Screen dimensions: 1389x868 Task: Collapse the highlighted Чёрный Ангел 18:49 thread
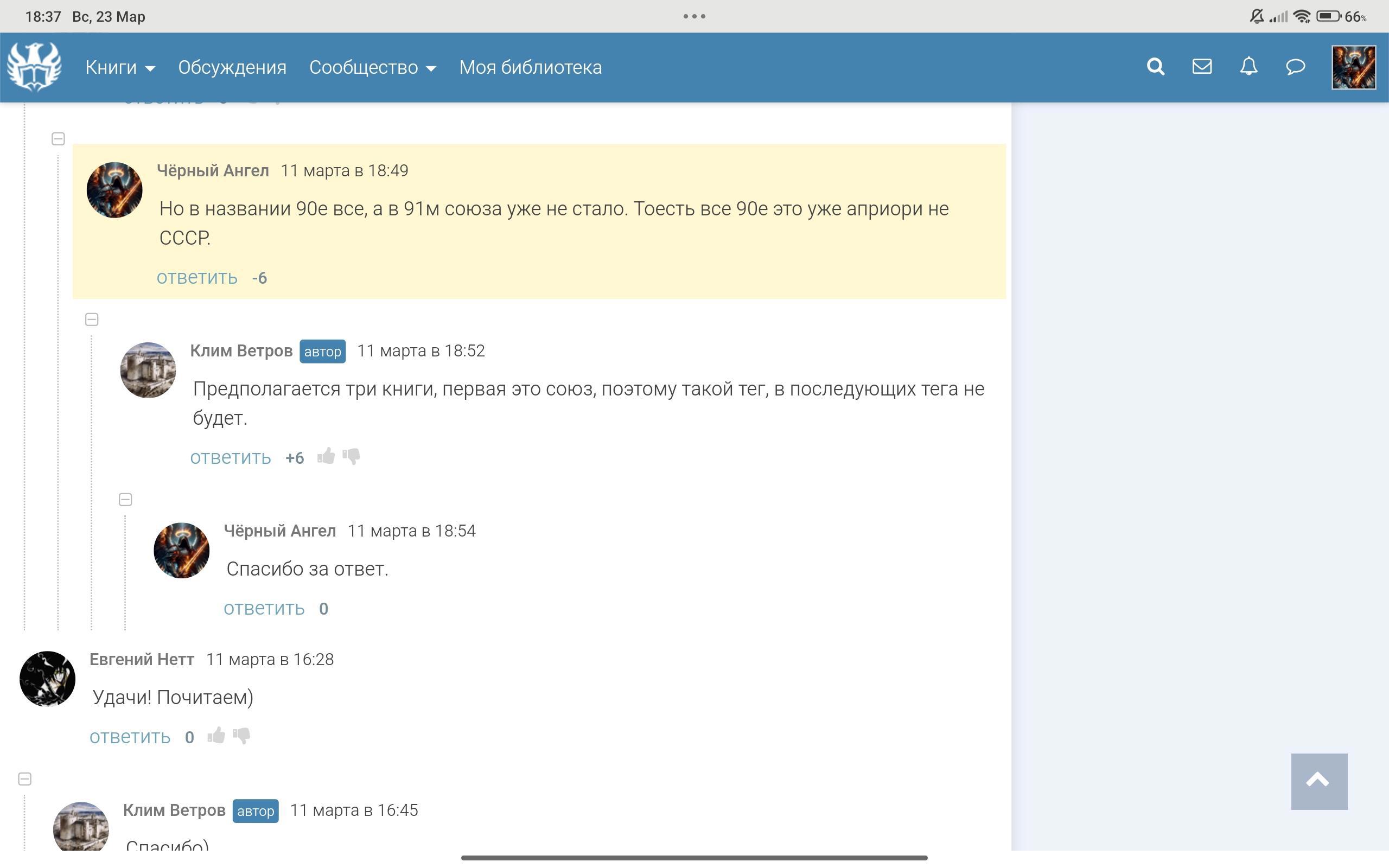[58, 139]
